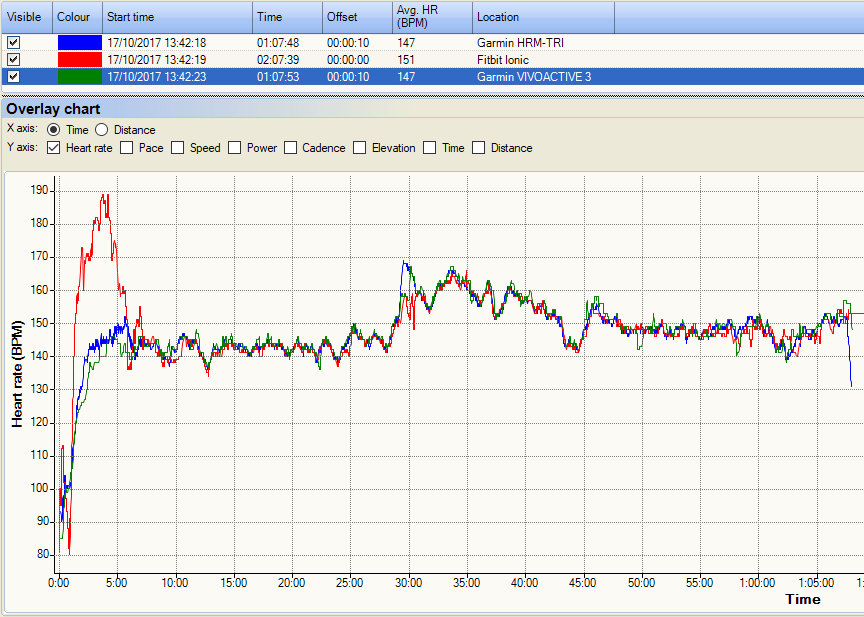Click the 150 label on heart rate axis

tap(40, 323)
